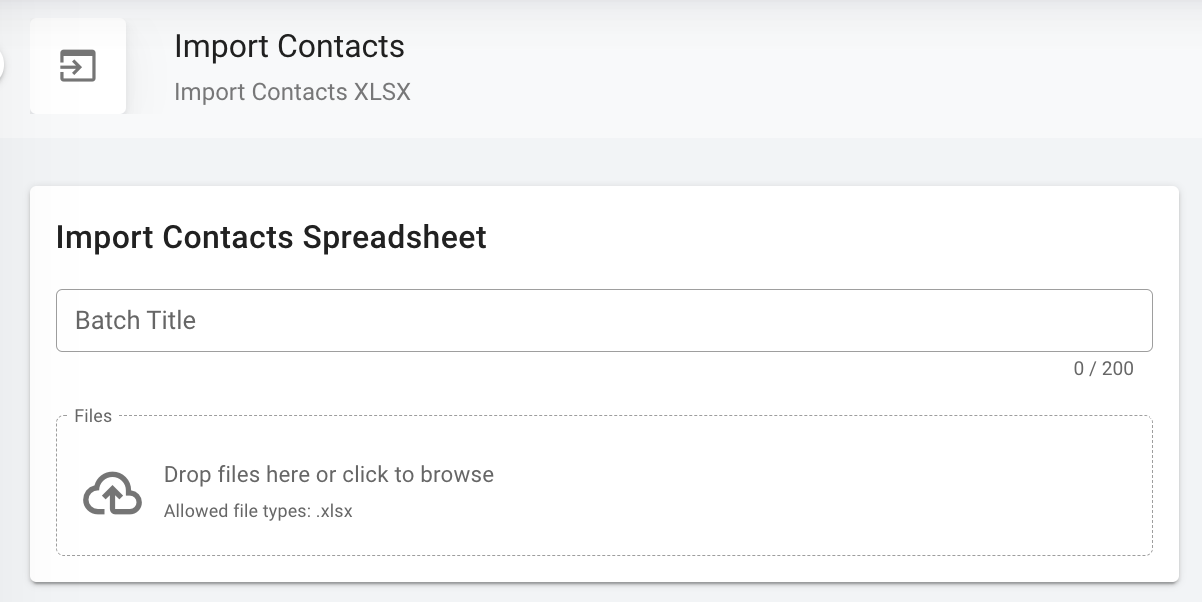1202x602 pixels.
Task: Click the cloud upload icon
Action: pos(111,492)
